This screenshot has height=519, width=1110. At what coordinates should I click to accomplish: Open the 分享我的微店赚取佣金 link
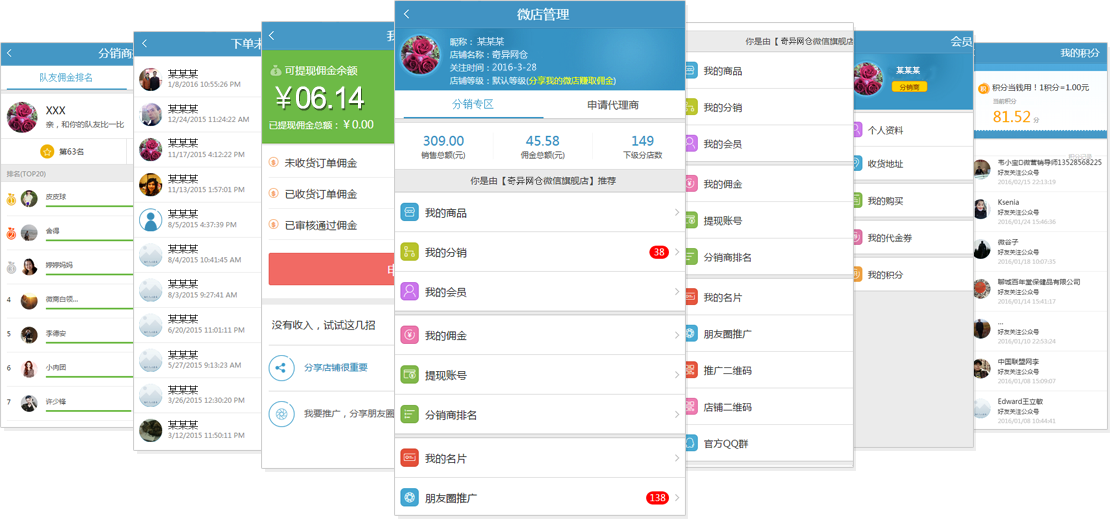pyautogui.click(x=571, y=80)
